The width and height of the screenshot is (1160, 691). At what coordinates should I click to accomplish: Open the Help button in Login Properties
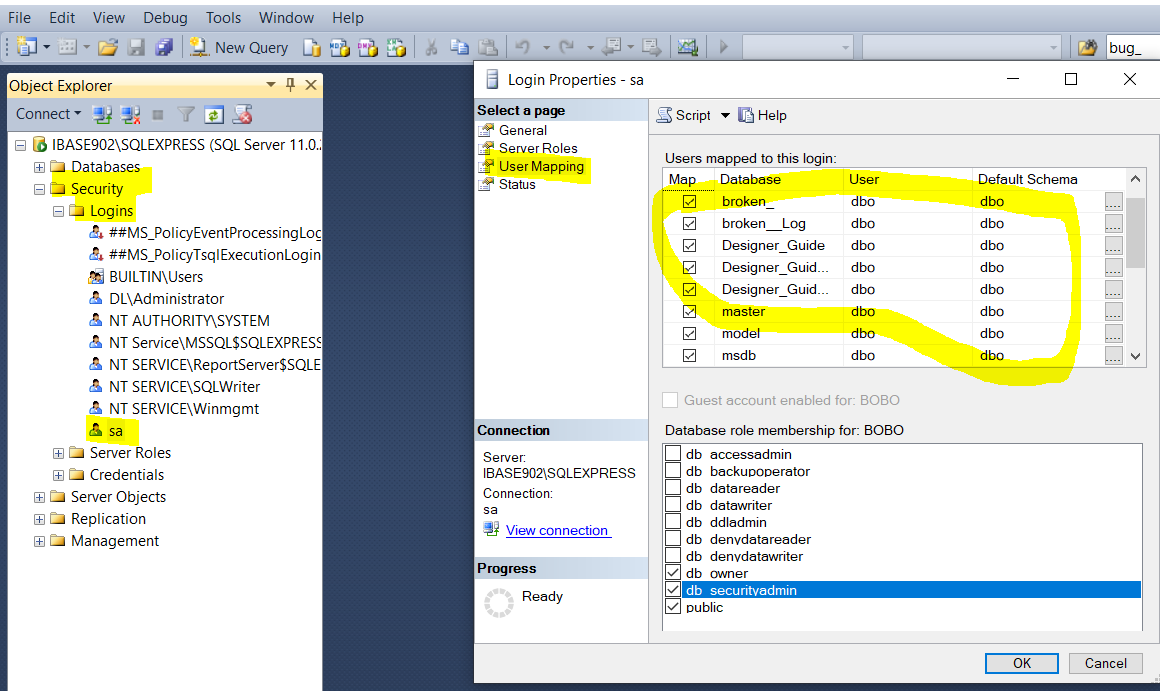click(762, 115)
